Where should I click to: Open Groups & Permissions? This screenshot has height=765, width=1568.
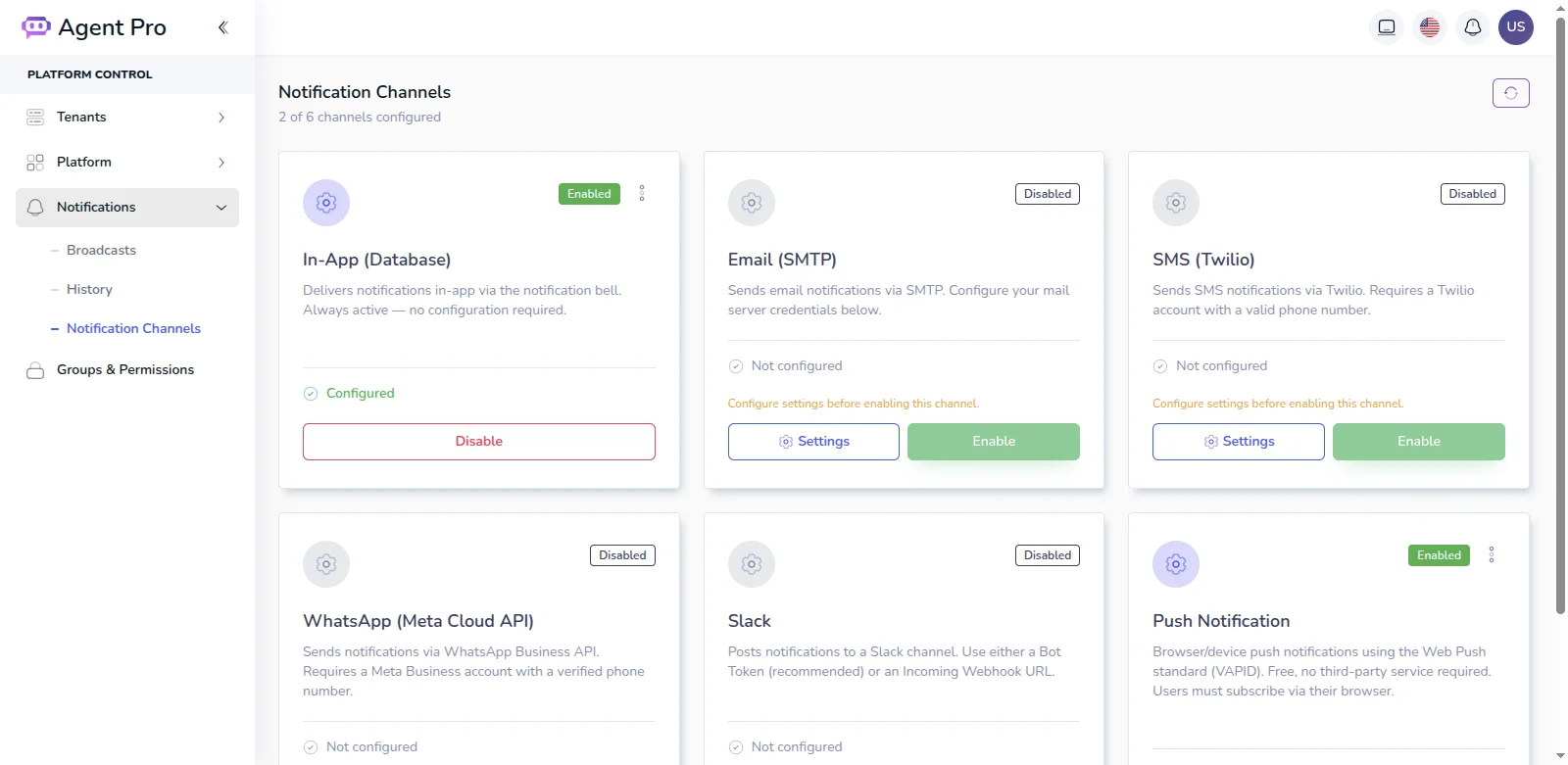125,370
